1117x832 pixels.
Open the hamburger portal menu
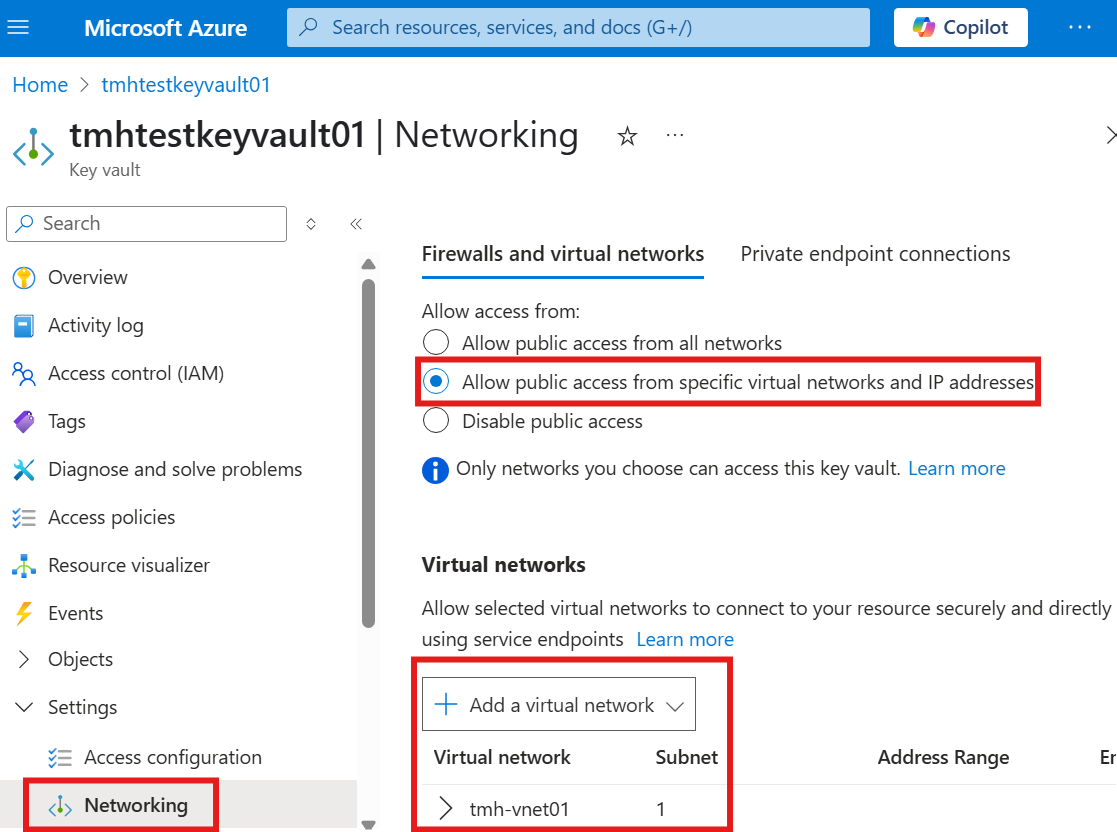point(18,27)
